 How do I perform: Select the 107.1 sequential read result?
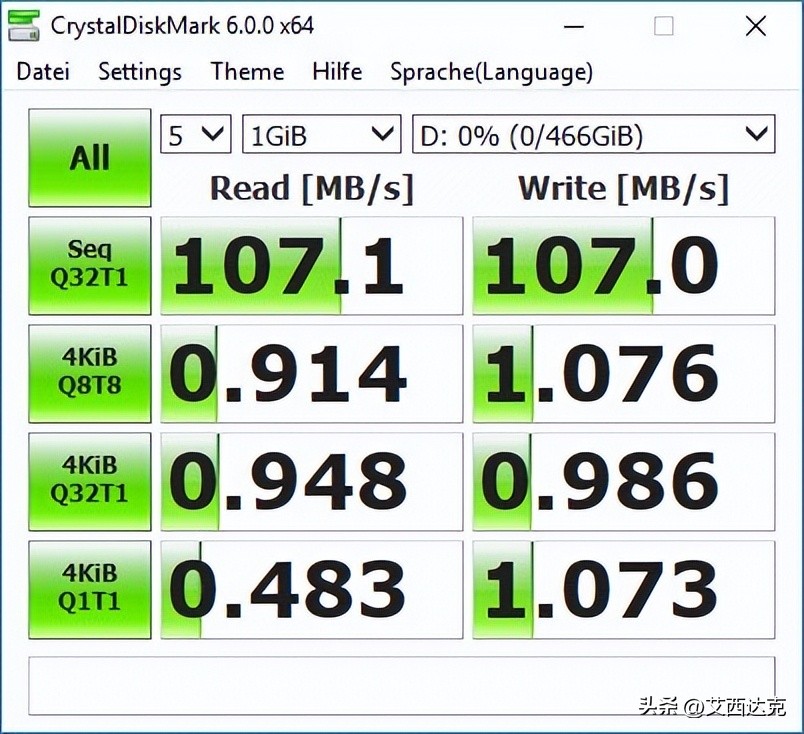tap(310, 264)
